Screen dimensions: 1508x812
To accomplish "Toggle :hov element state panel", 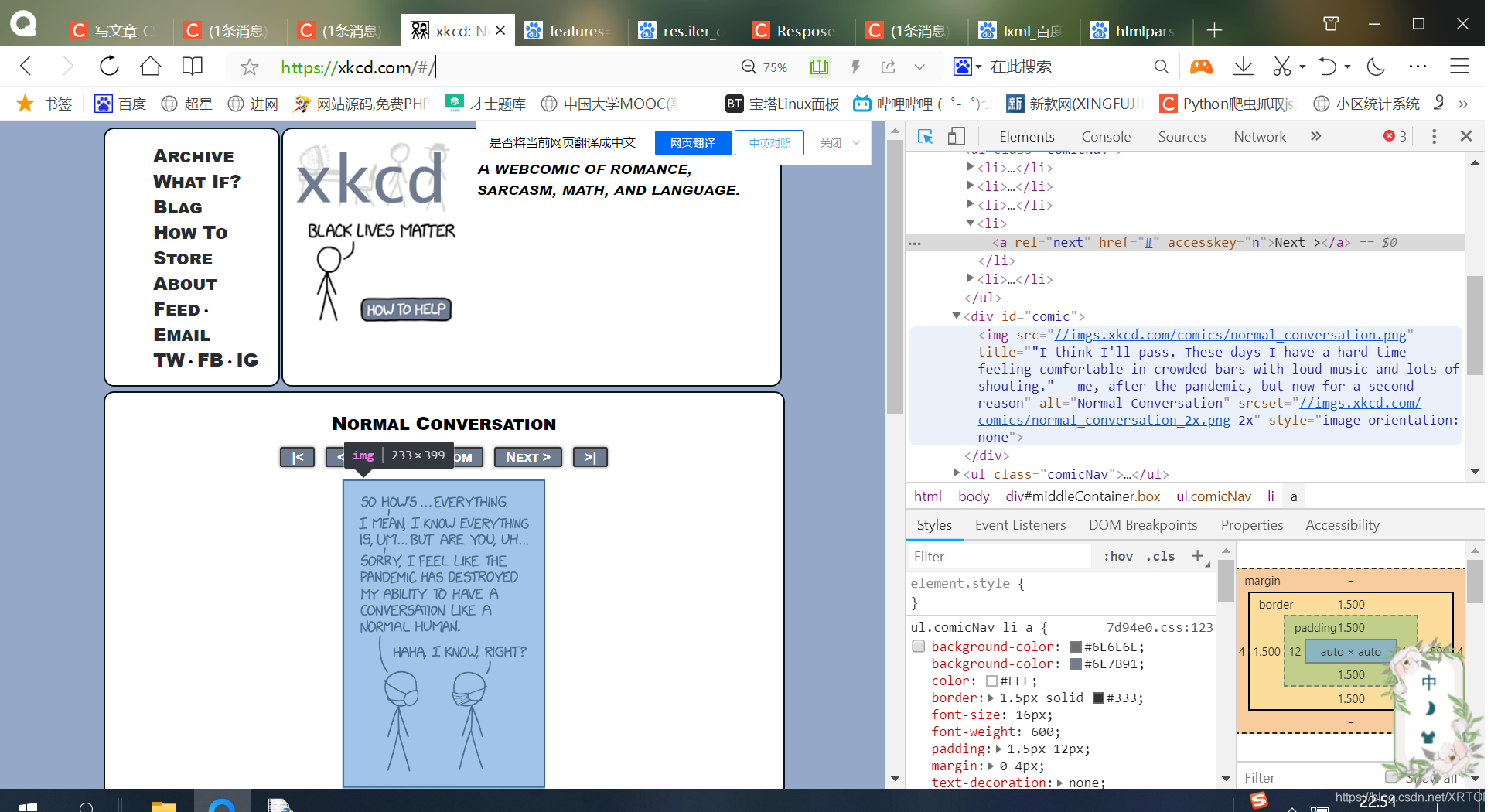I will point(1118,556).
